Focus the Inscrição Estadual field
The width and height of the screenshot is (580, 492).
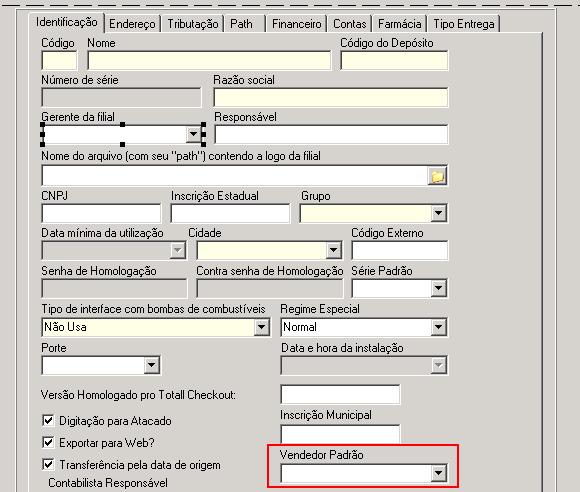pyautogui.click(x=230, y=213)
